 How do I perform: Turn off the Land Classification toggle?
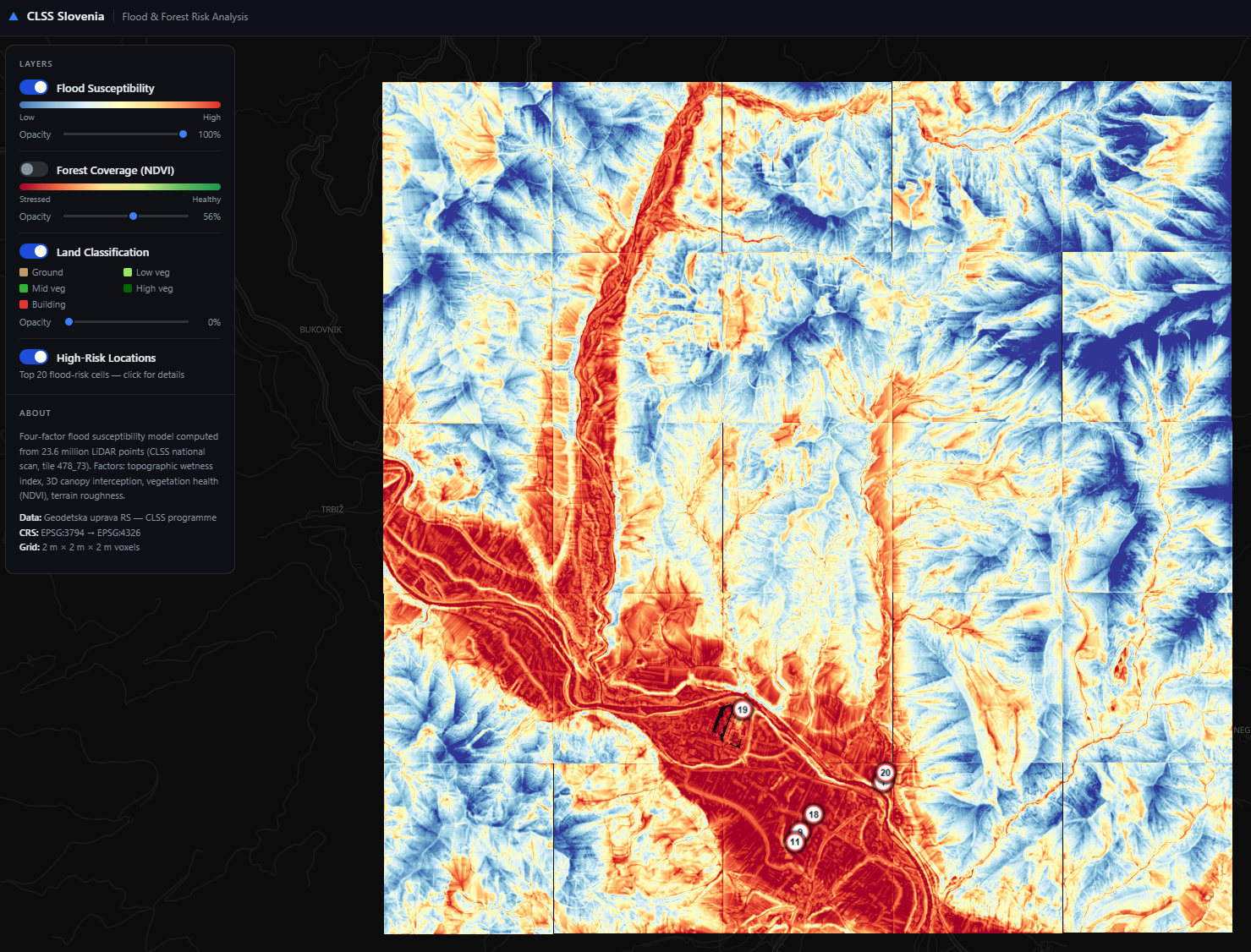34,251
